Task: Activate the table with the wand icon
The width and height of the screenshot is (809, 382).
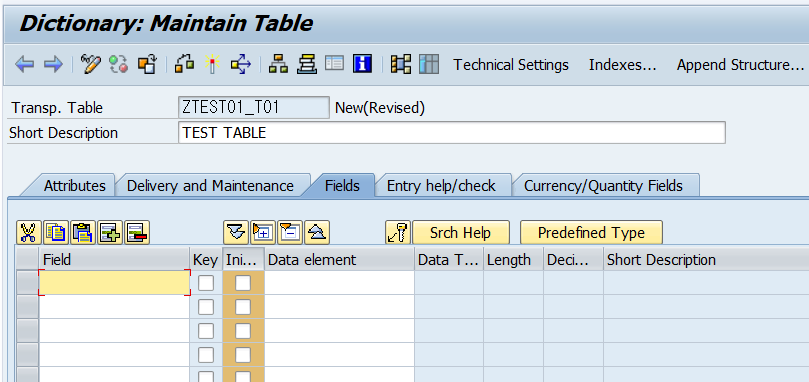Action: 213,65
